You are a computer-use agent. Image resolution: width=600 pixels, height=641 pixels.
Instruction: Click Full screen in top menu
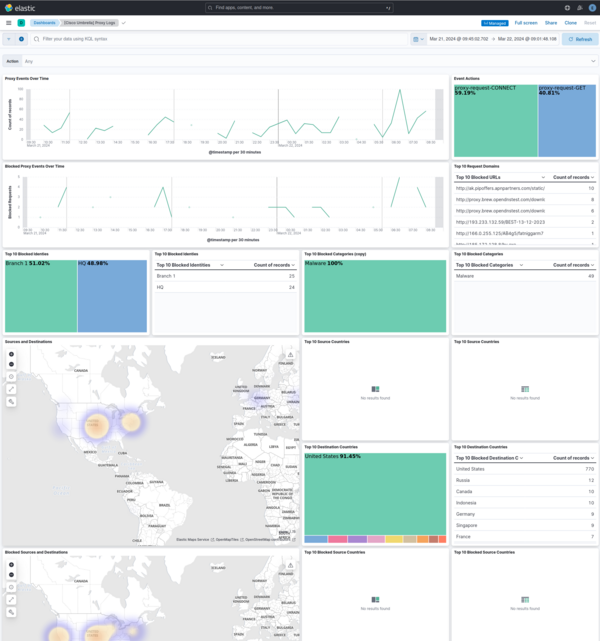(526, 21)
